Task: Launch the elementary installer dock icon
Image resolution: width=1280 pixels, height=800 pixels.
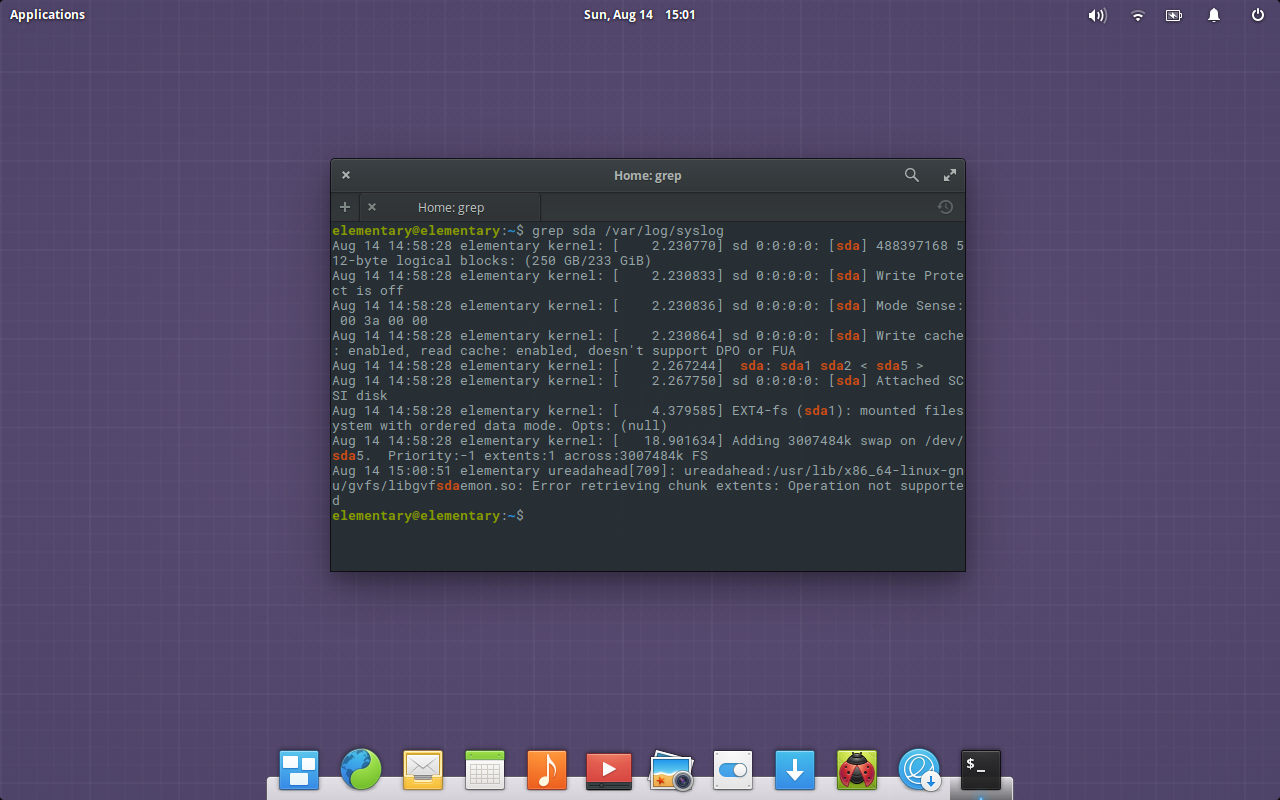Action: pyautogui.click(x=919, y=770)
